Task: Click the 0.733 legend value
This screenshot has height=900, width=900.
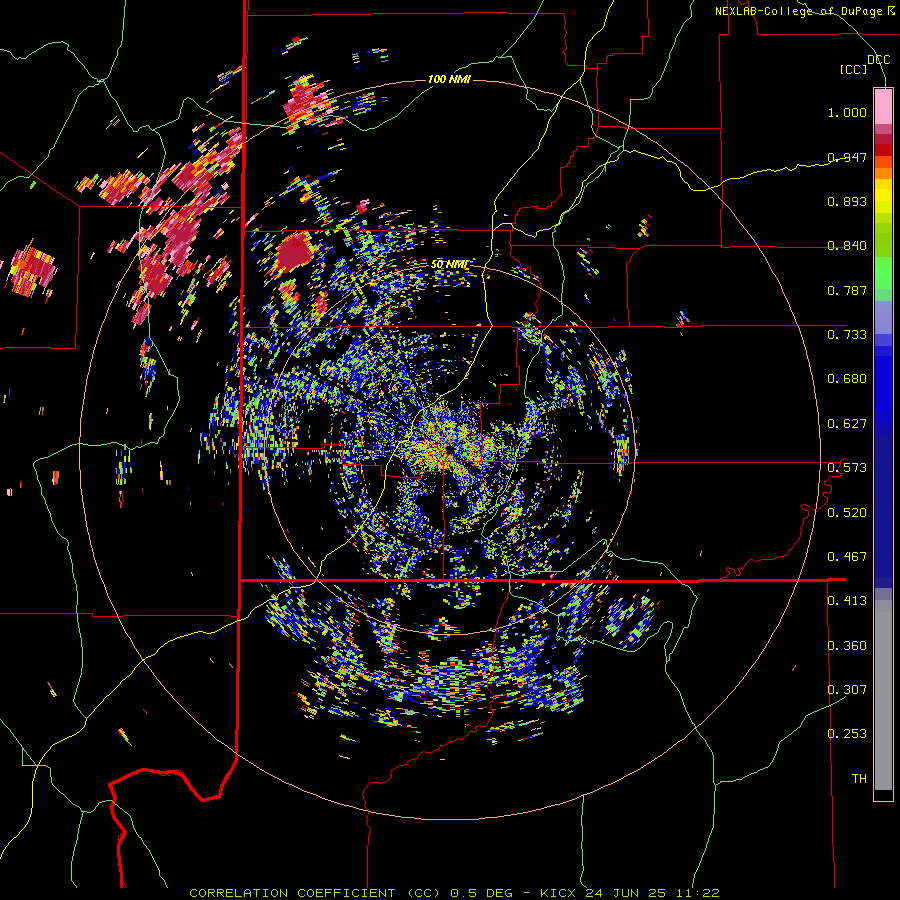Action: pos(847,334)
